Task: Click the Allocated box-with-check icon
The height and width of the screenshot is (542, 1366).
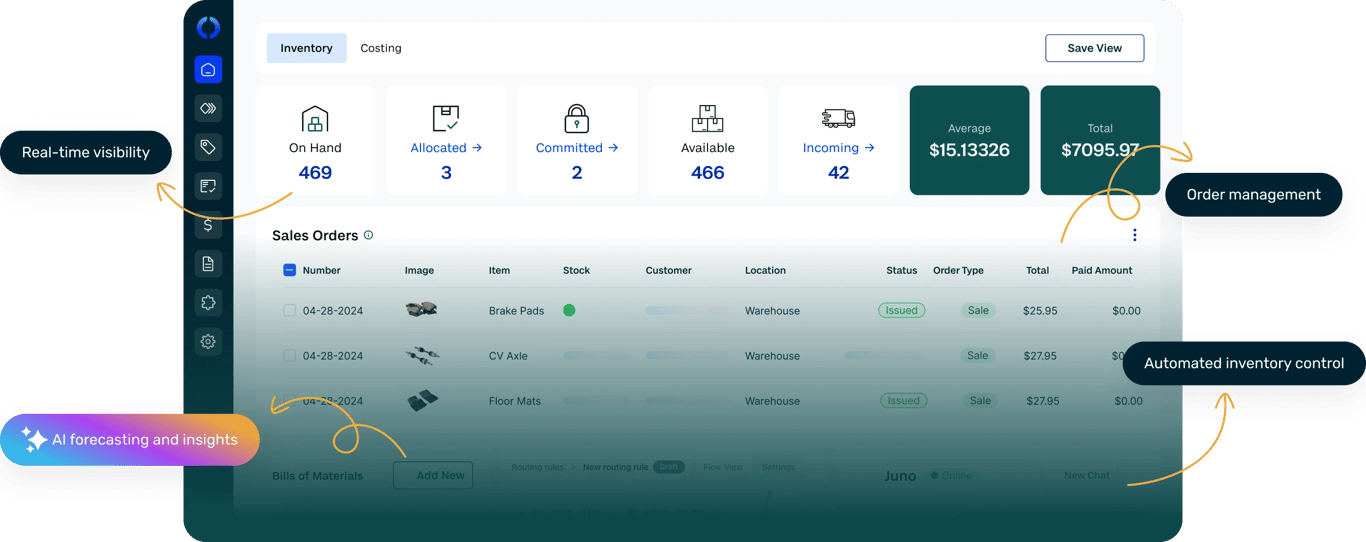Action: point(446,119)
